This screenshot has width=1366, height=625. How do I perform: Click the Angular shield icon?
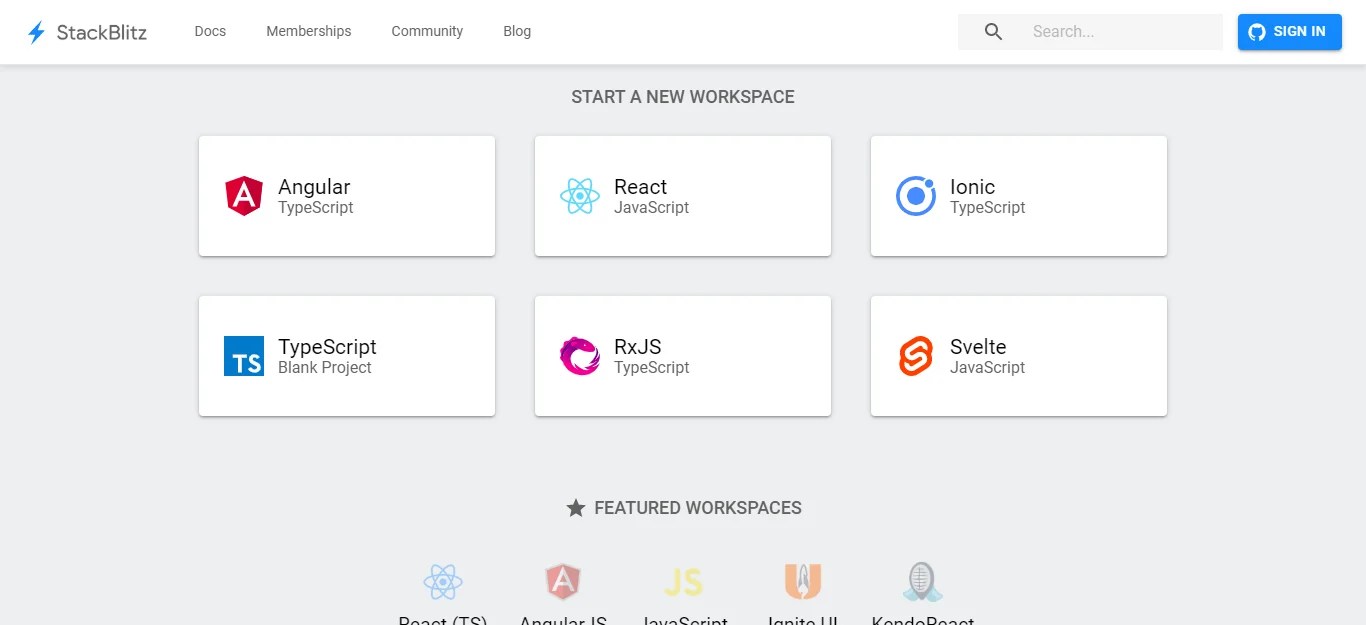(x=244, y=196)
